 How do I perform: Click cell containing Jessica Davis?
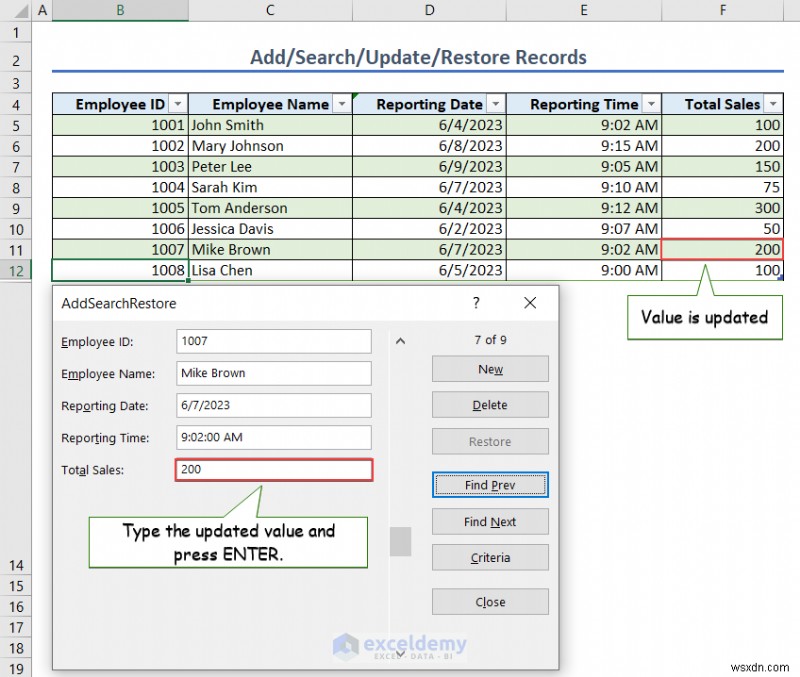(270, 229)
